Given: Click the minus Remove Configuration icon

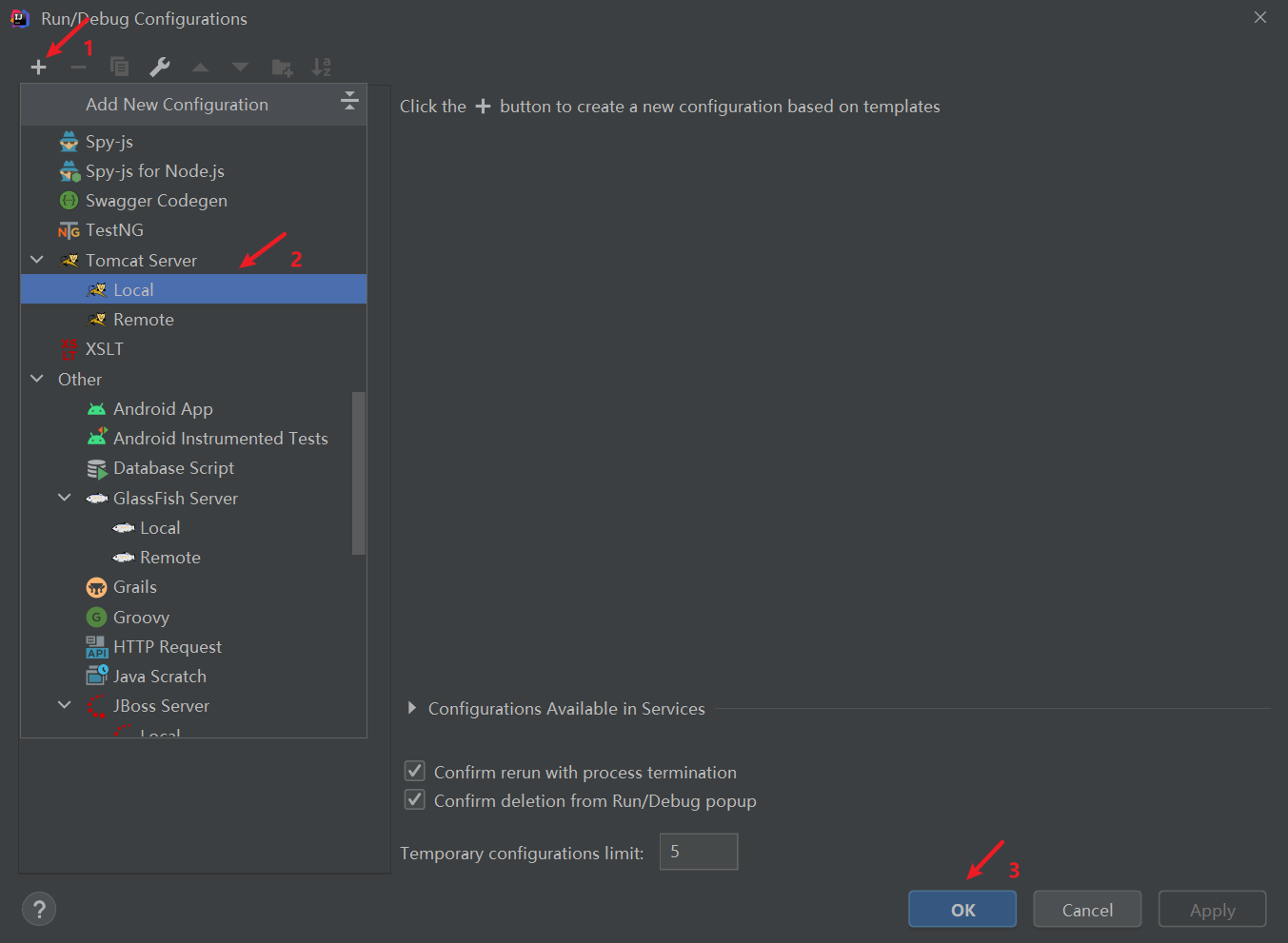Looking at the screenshot, I should (79, 68).
